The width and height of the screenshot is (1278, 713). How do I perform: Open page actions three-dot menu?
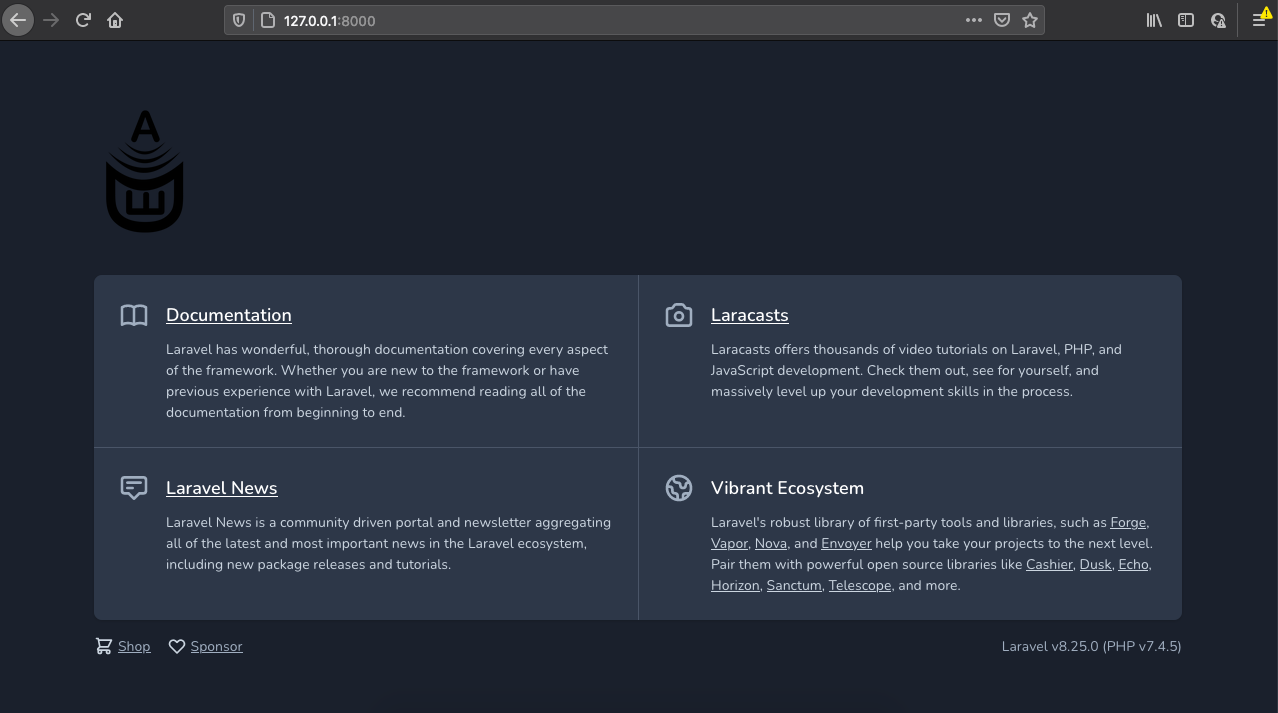974,20
